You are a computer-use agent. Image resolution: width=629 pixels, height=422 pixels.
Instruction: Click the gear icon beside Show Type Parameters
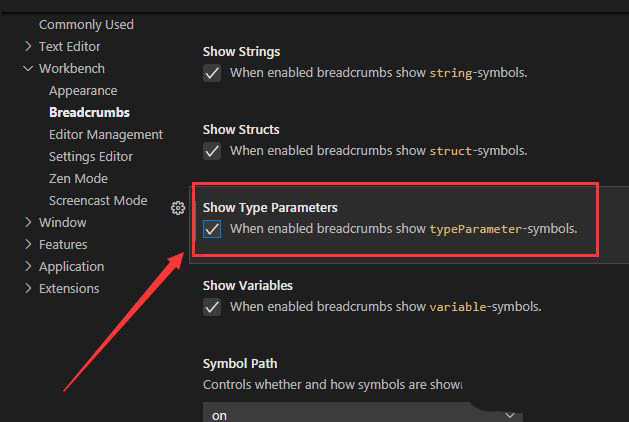(178, 208)
